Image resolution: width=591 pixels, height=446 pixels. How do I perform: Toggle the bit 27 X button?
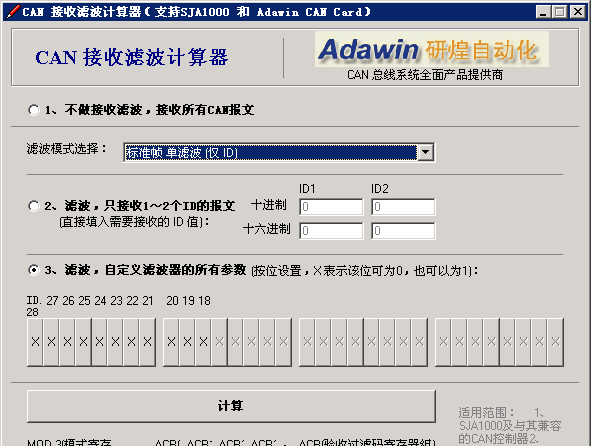(51, 342)
